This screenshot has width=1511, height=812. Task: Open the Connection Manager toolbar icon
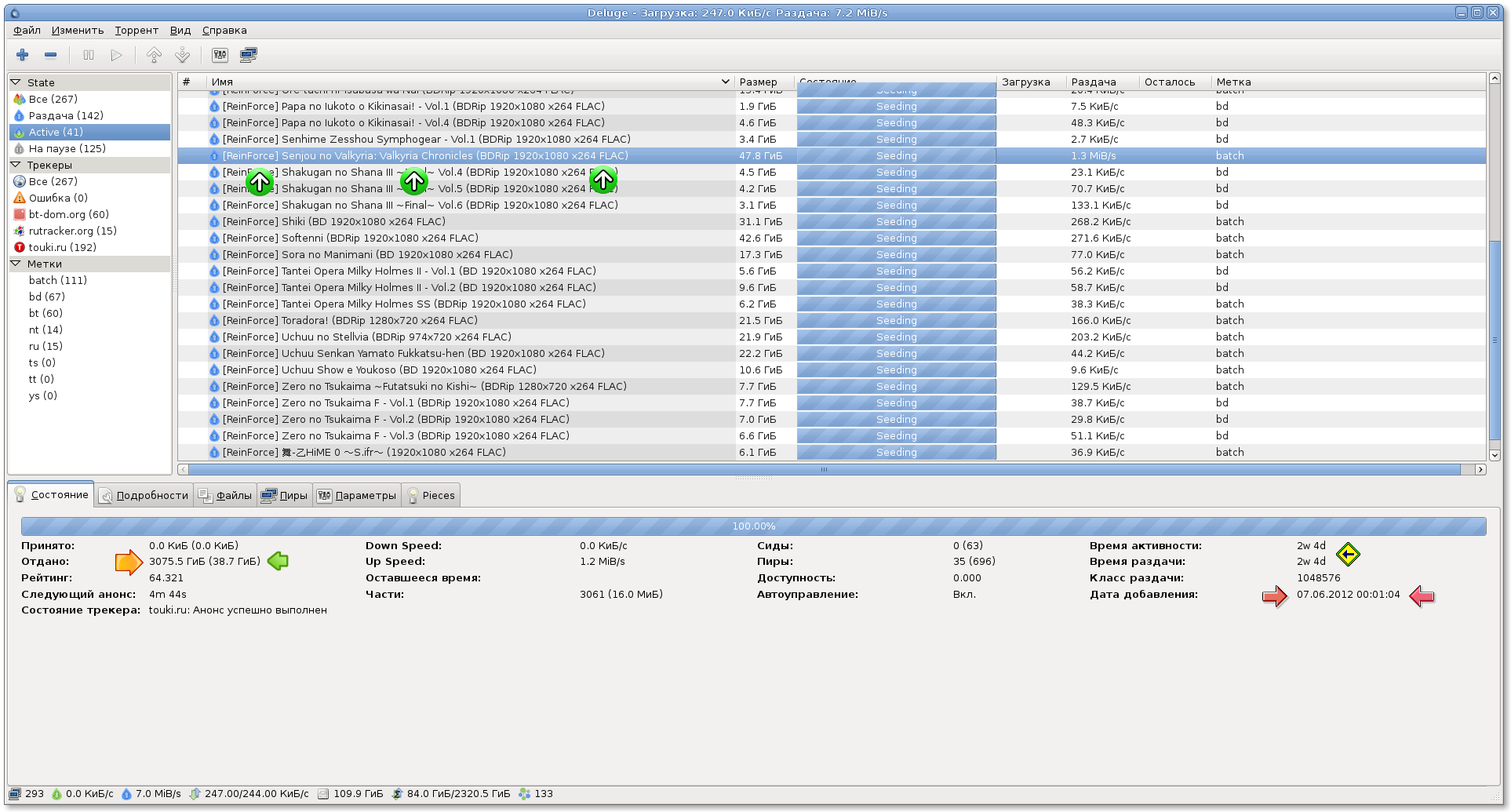coord(248,55)
